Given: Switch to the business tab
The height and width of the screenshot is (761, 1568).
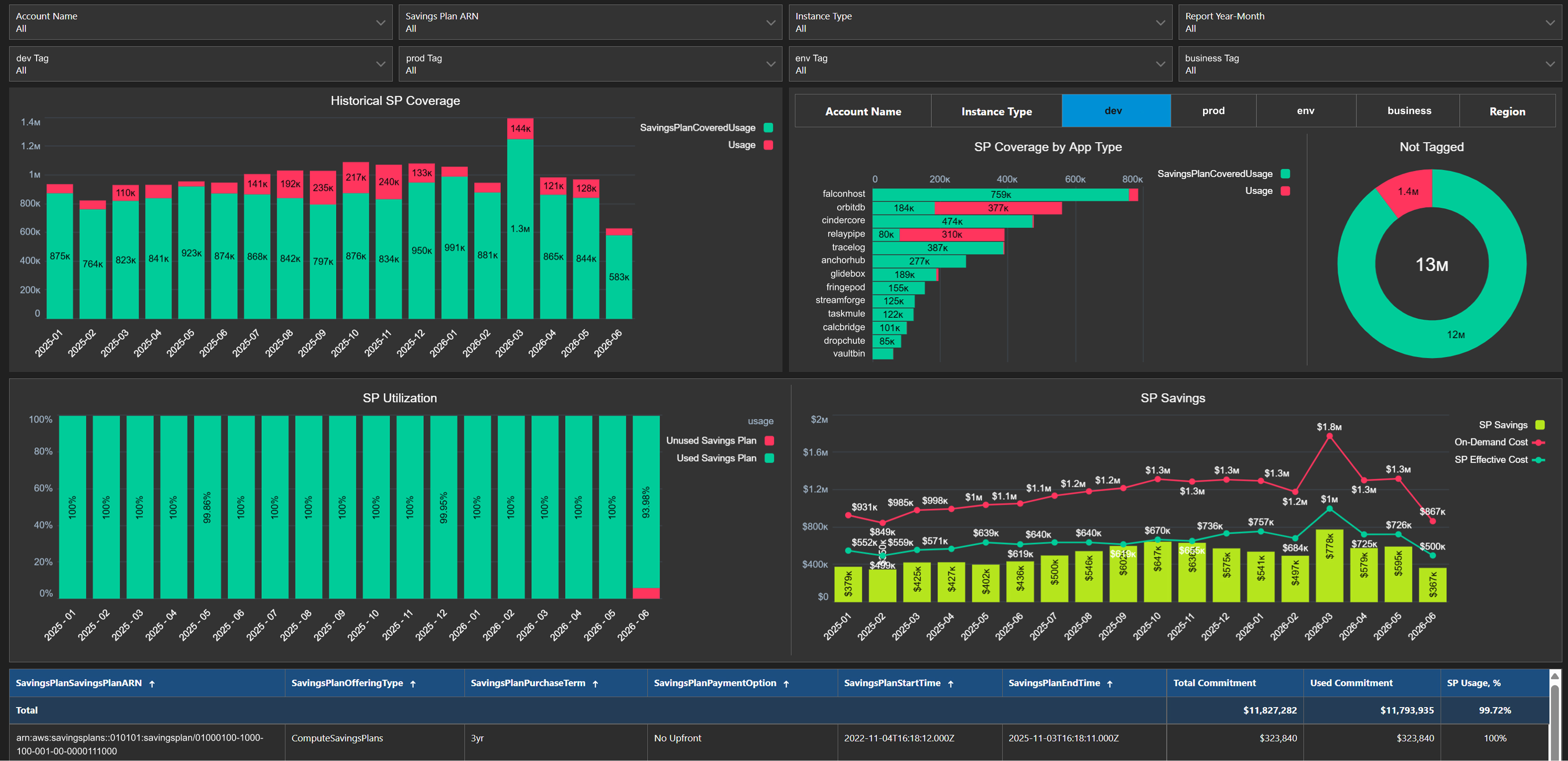Looking at the screenshot, I should click(1408, 111).
